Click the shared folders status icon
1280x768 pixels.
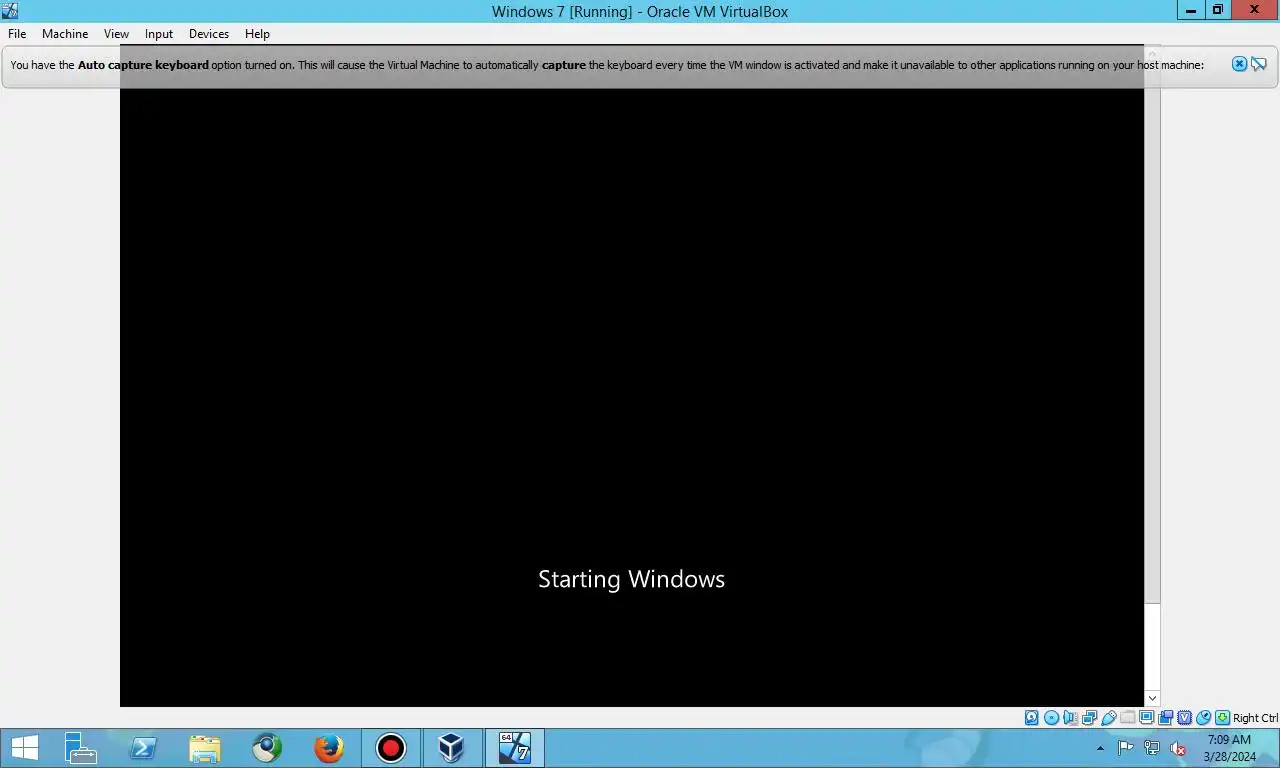click(1128, 718)
